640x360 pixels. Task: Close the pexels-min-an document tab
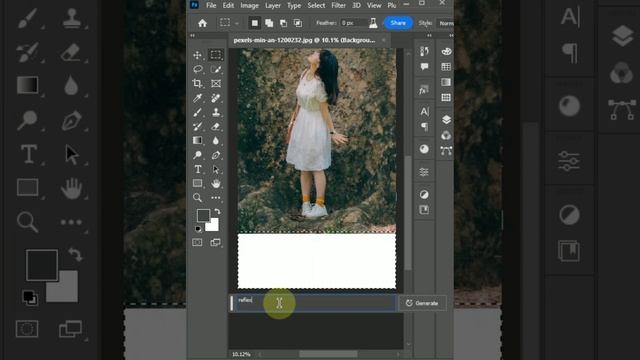point(384,40)
